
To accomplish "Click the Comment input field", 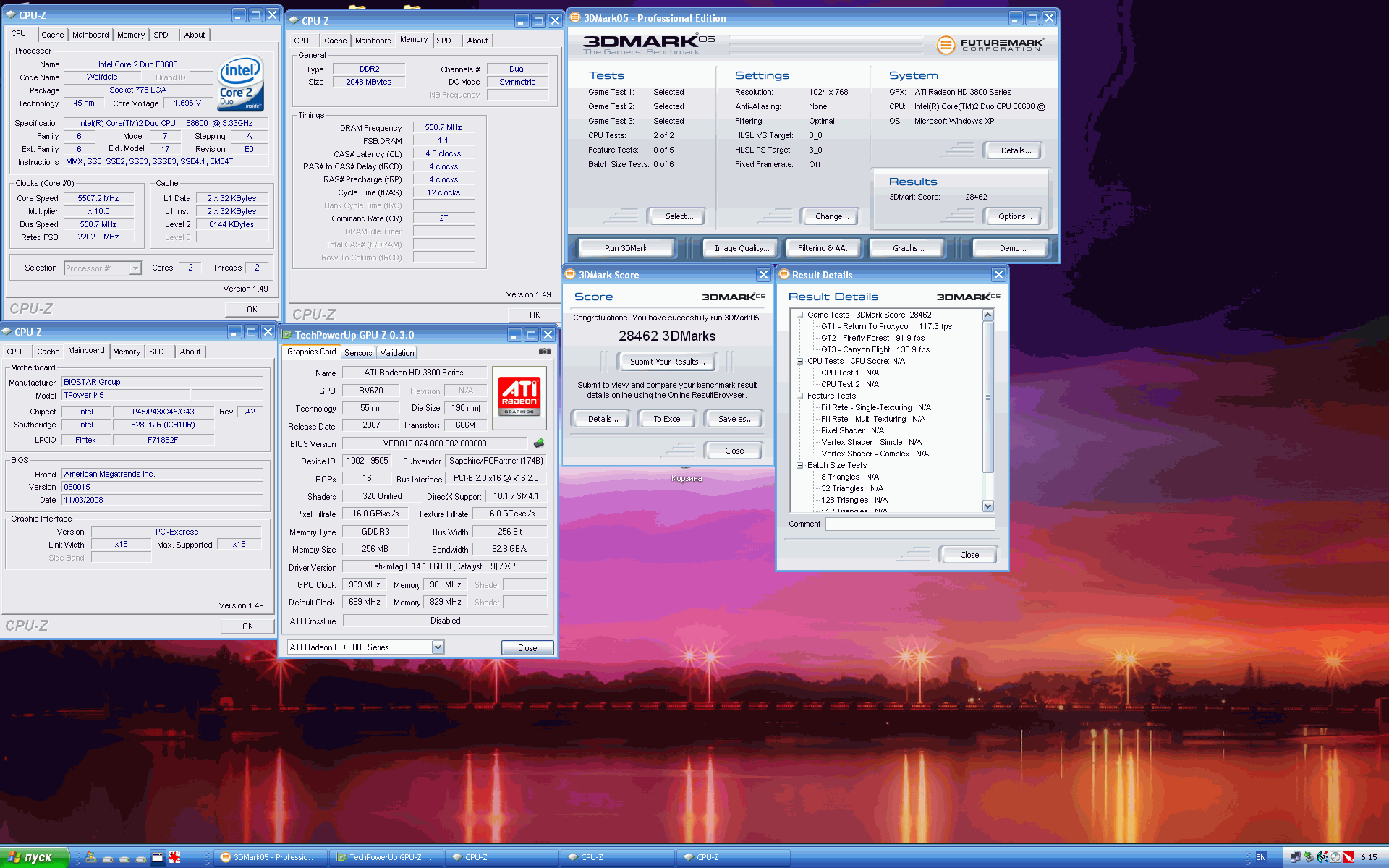I will coord(909,524).
